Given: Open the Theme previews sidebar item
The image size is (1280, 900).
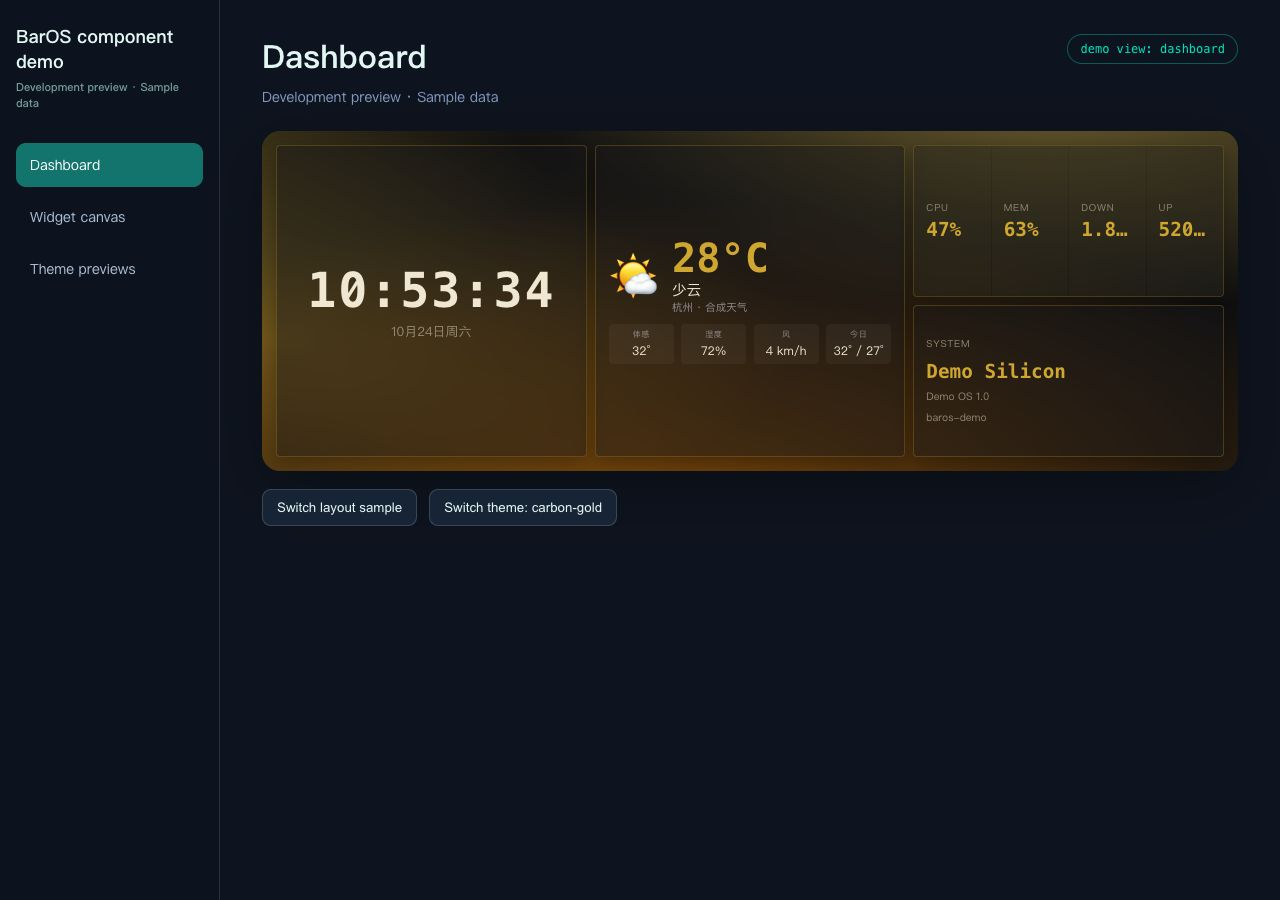Looking at the screenshot, I should (109, 269).
